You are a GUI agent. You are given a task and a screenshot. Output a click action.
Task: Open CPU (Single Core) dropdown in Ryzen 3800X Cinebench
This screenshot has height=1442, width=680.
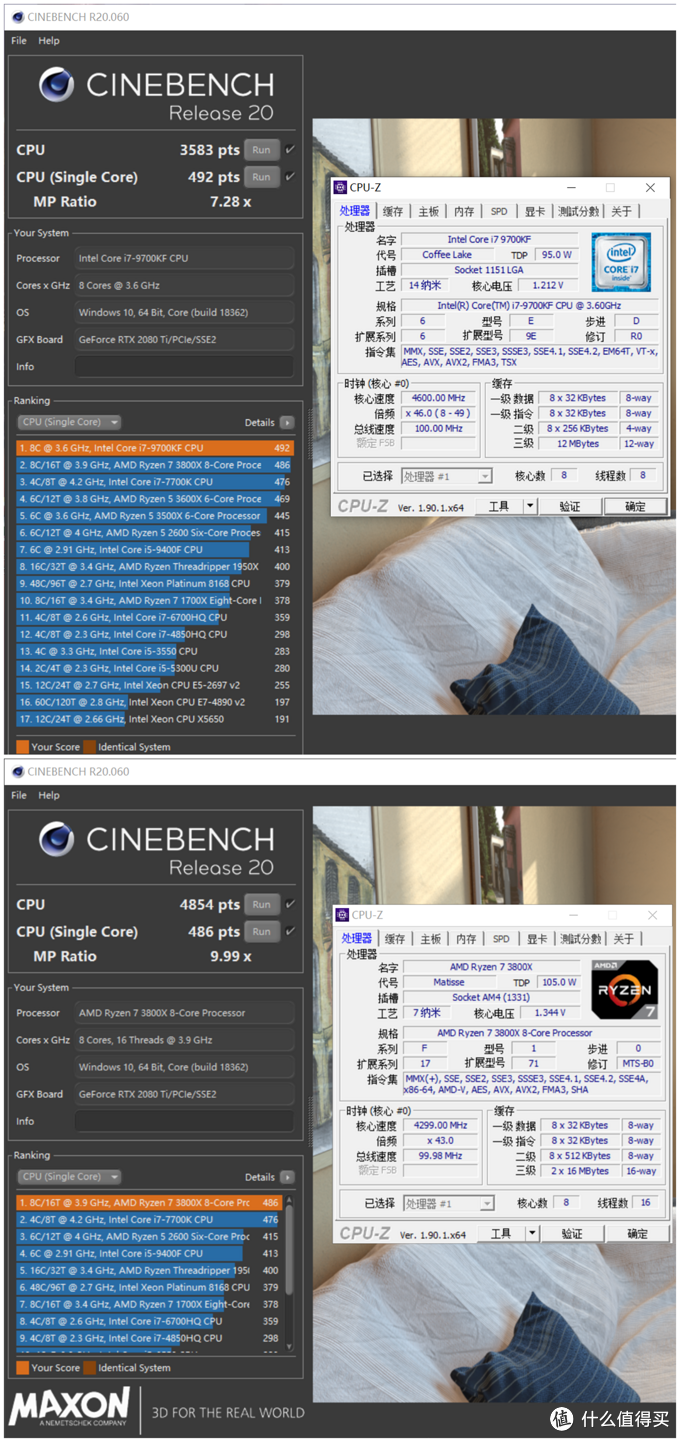pyautogui.click(x=69, y=1177)
